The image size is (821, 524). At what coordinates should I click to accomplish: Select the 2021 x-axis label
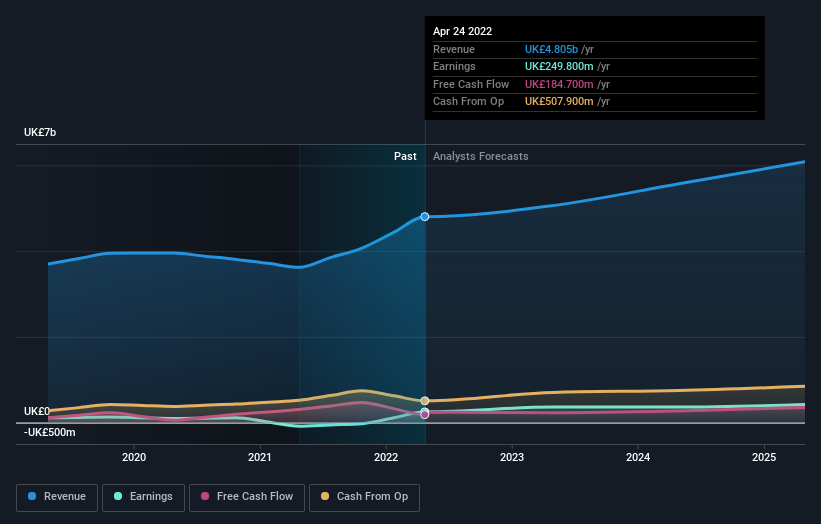(260, 458)
